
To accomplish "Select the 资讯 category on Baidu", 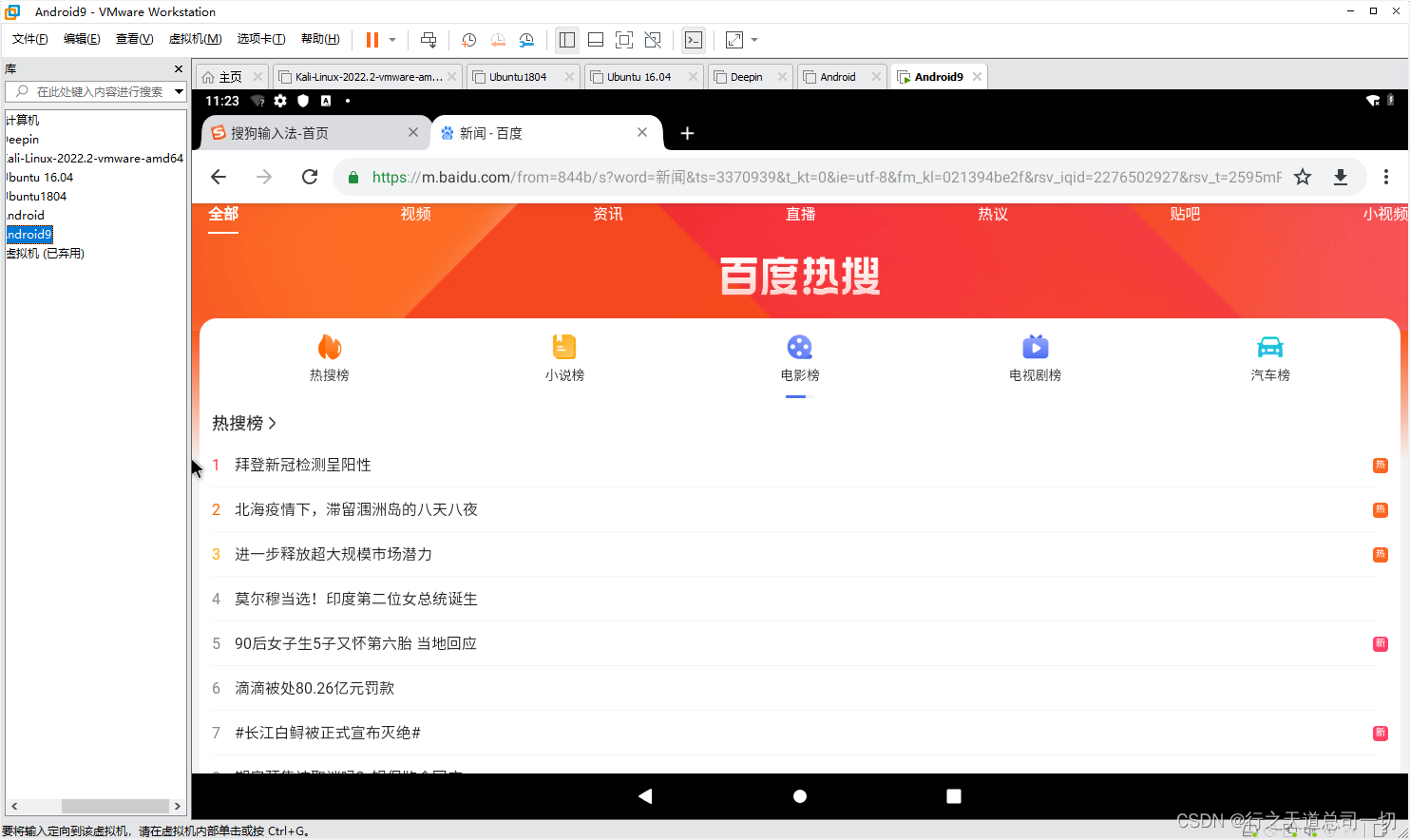I will (x=608, y=214).
